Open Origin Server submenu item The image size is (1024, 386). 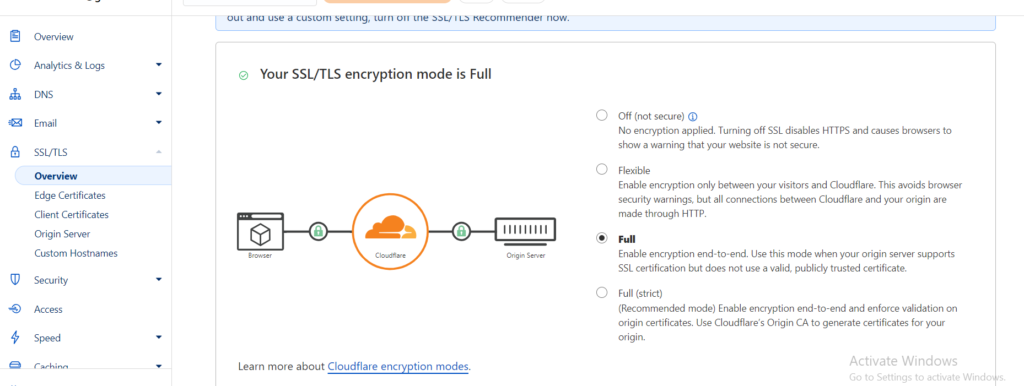coord(62,234)
